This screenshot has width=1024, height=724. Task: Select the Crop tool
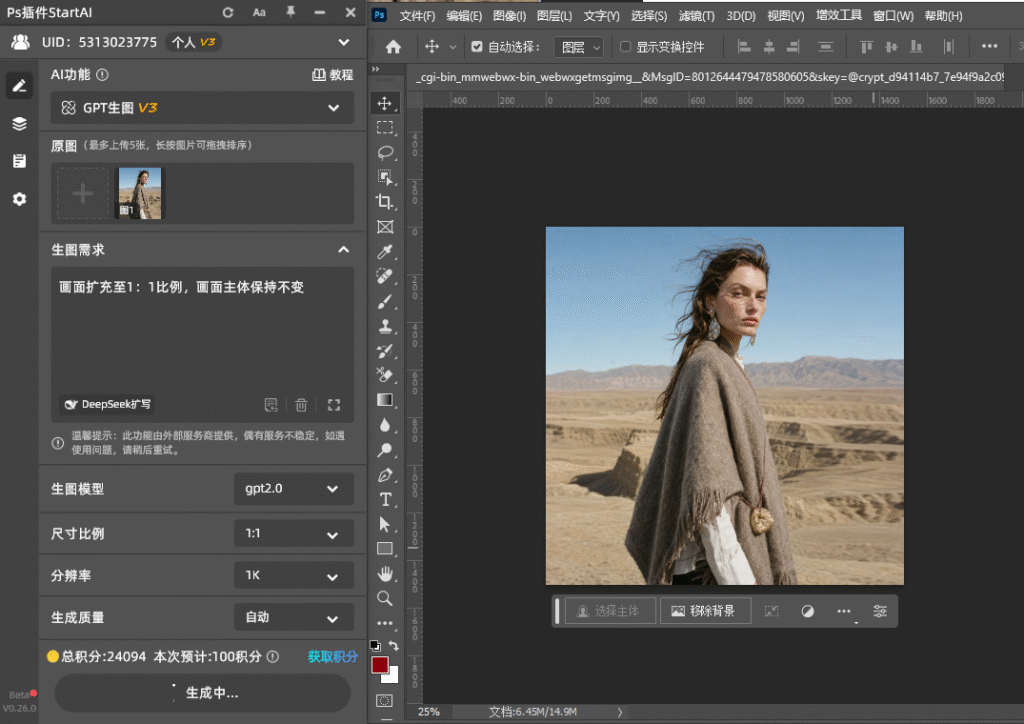pyautogui.click(x=385, y=202)
